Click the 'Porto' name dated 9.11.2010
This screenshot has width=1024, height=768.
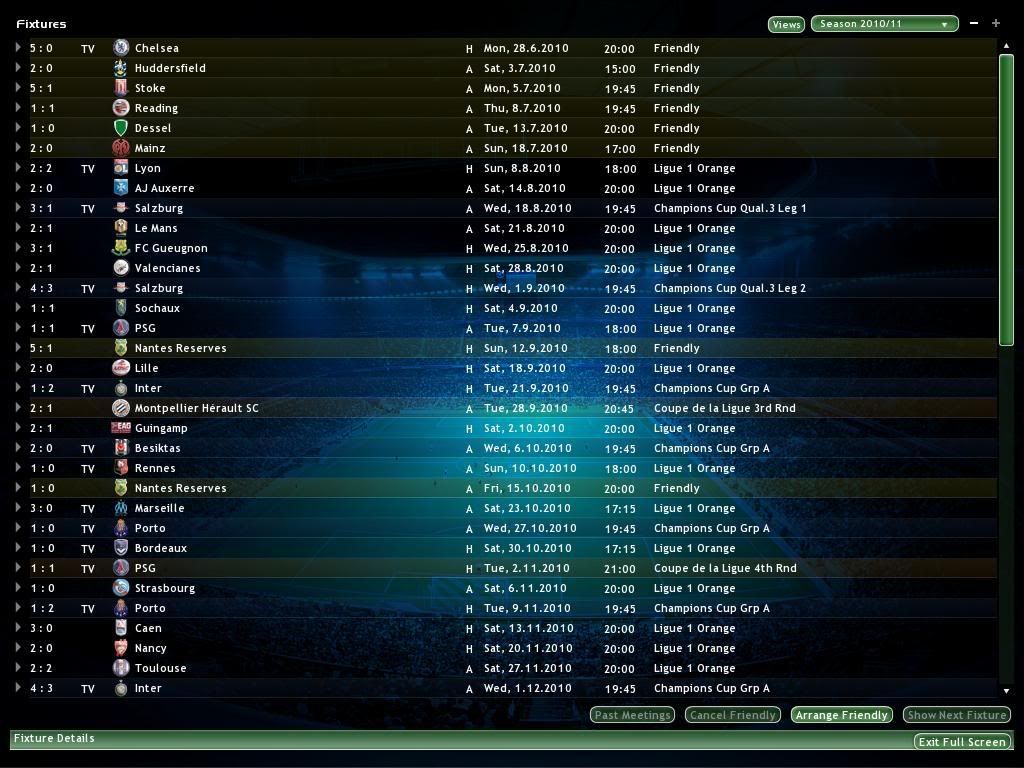(150, 608)
